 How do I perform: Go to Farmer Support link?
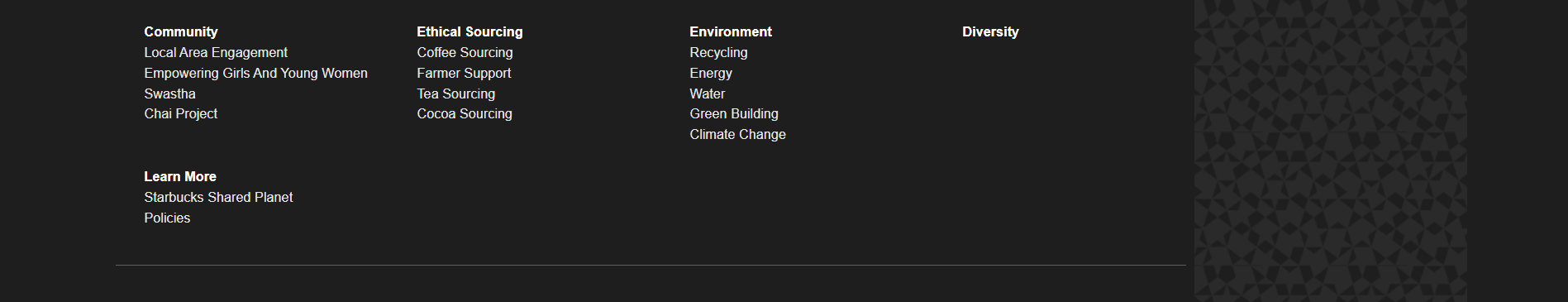click(x=464, y=73)
